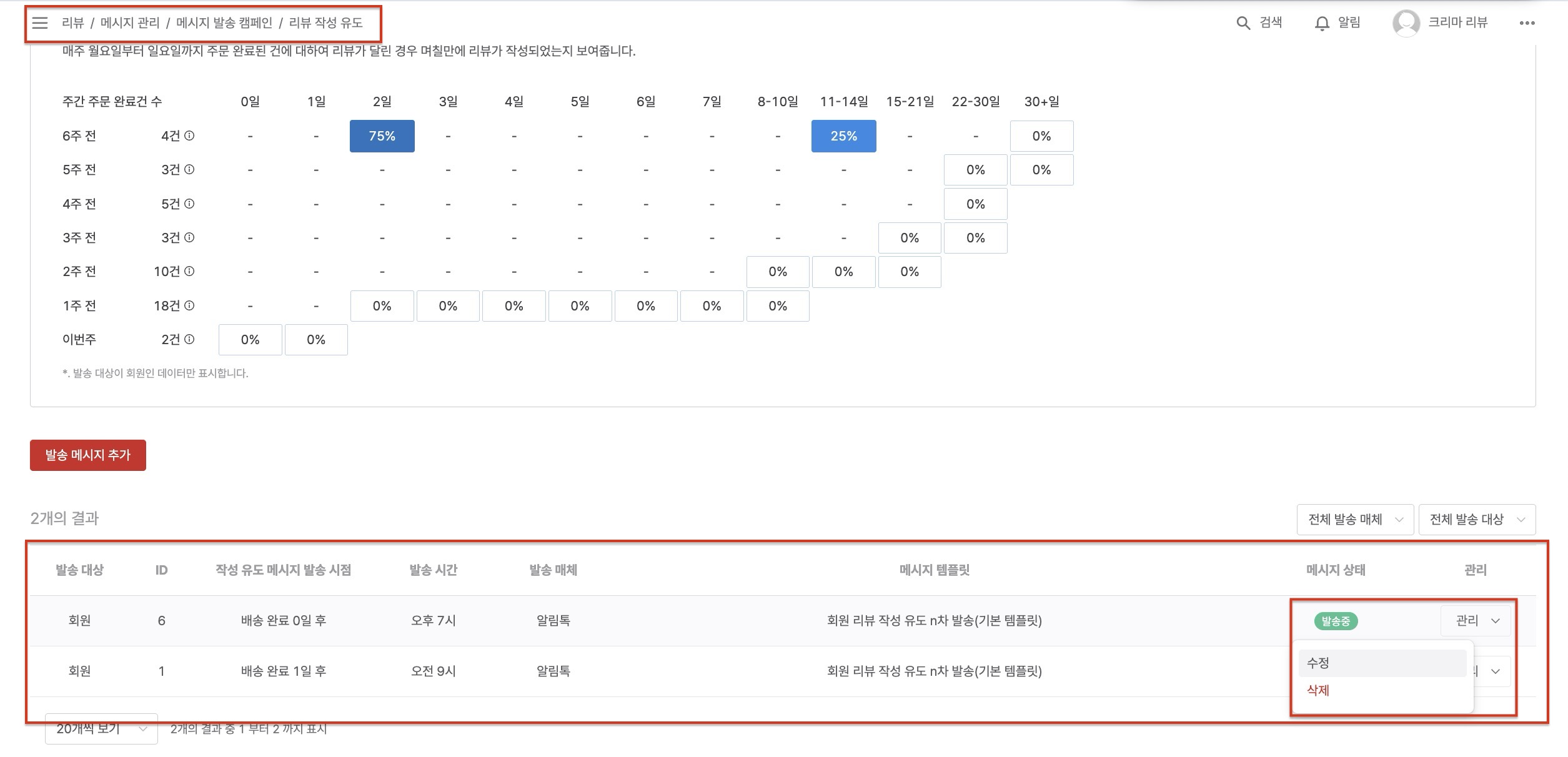Expand the 전체 발송 매체 dropdown
The height and width of the screenshot is (757, 1568).
[x=1354, y=519]
